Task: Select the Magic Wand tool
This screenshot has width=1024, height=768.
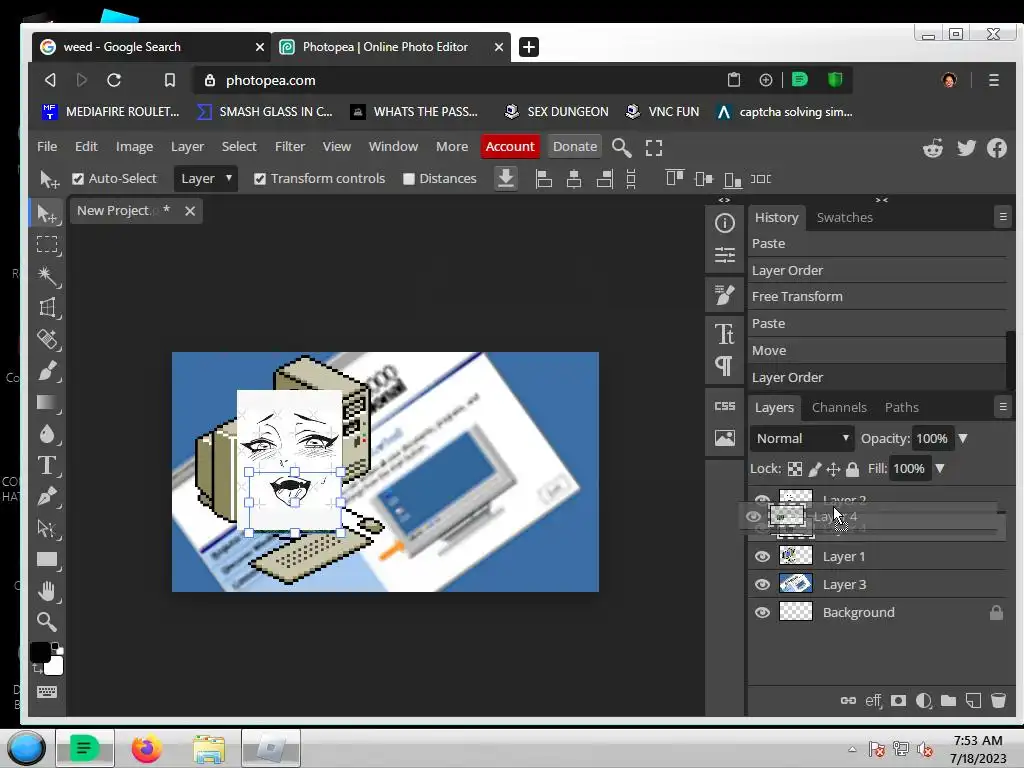Action: pos(47,276)
